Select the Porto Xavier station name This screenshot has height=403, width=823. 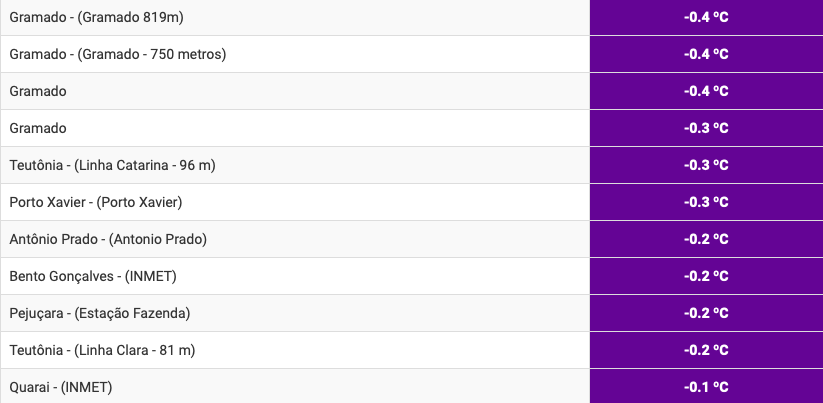coord(95,202)
